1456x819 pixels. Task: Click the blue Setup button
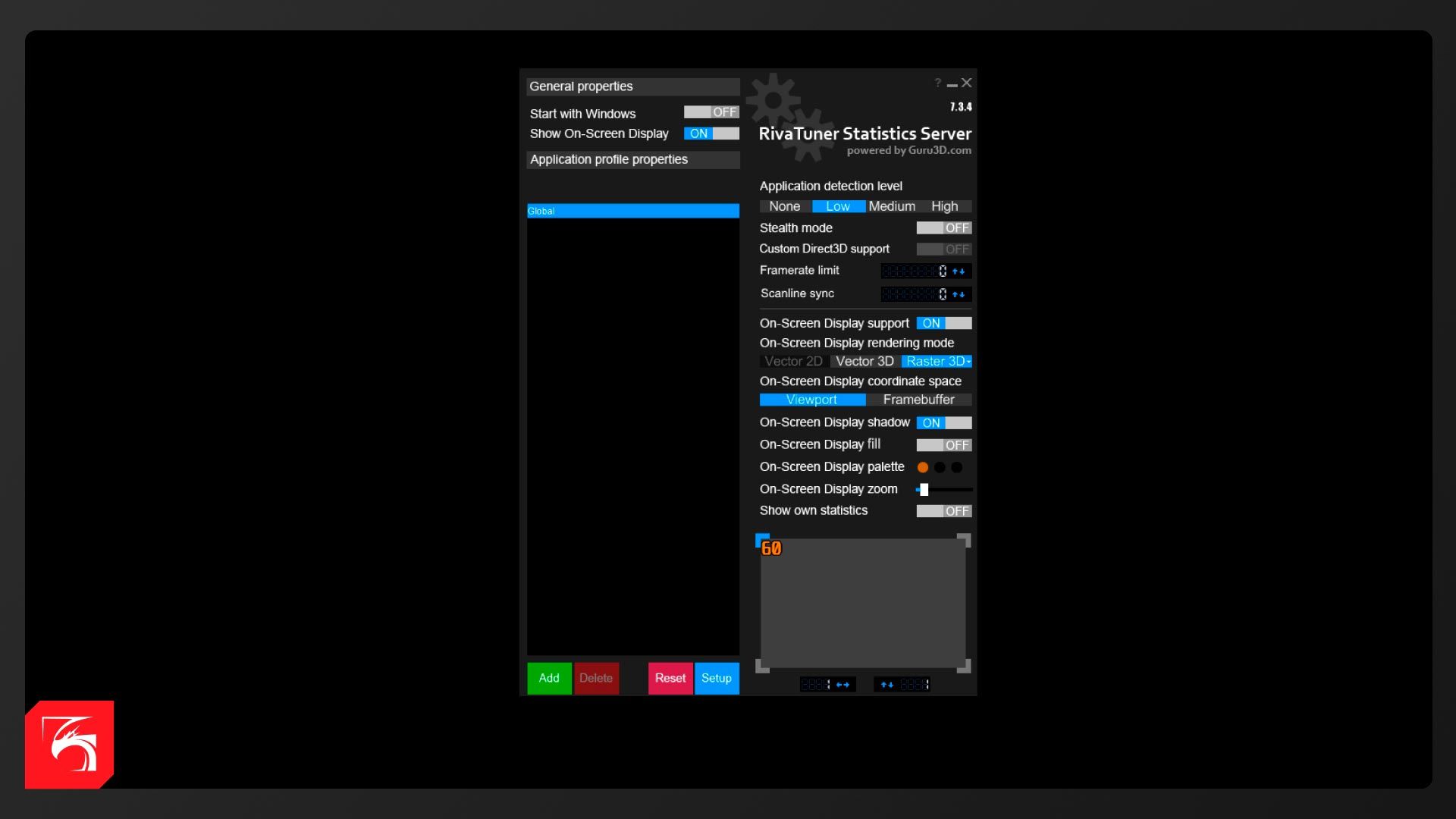pos(716,678)
